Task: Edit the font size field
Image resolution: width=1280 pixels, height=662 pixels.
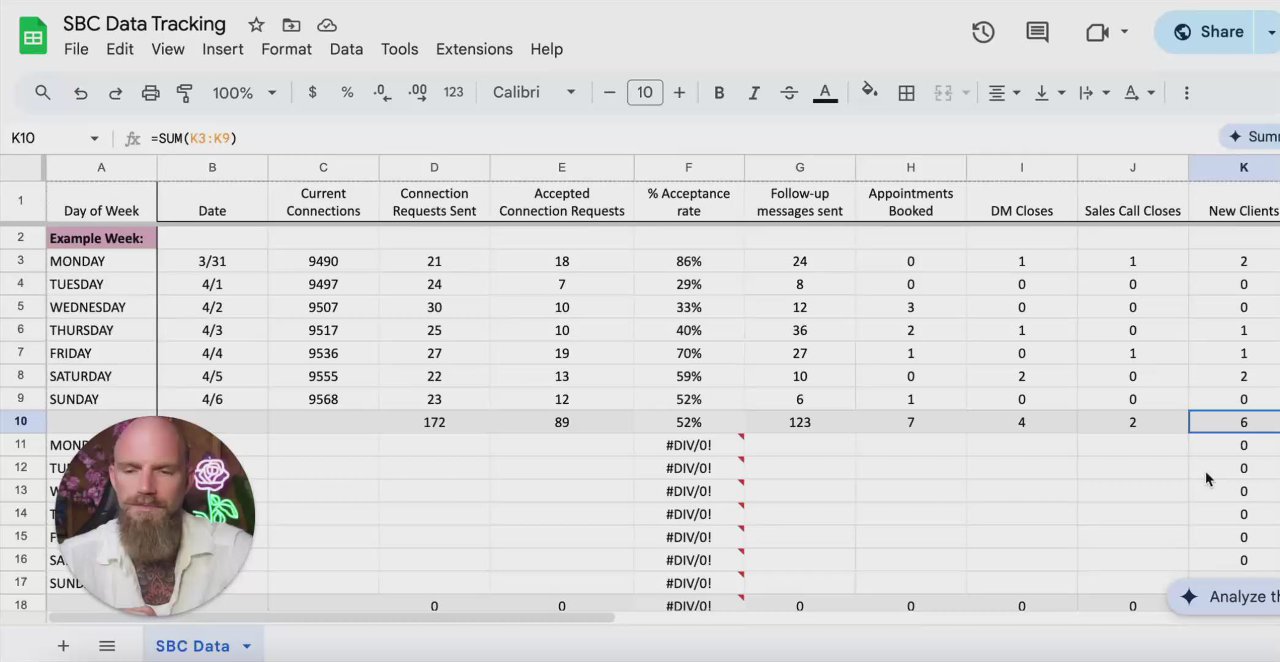Action: pos(645,92)
